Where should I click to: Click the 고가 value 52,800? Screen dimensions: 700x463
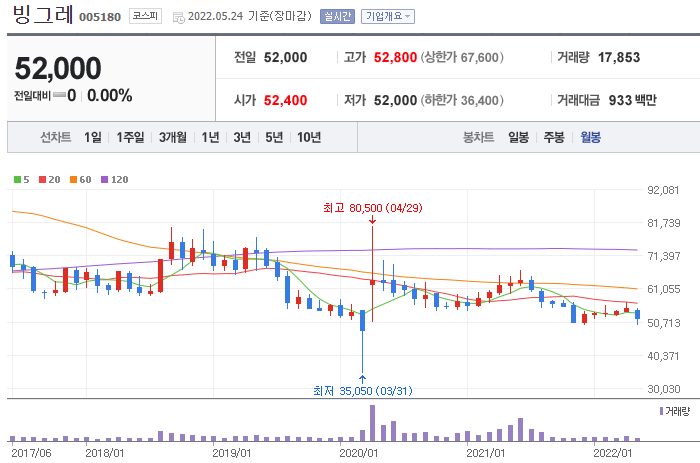click(x=395, y=57)
